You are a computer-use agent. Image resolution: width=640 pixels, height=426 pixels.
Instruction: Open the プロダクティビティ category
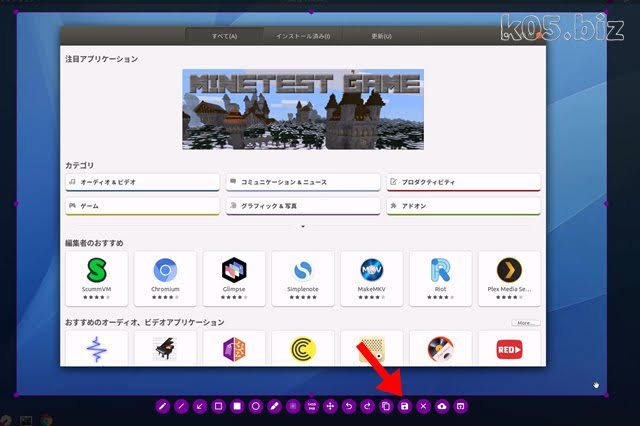[464, 182]
